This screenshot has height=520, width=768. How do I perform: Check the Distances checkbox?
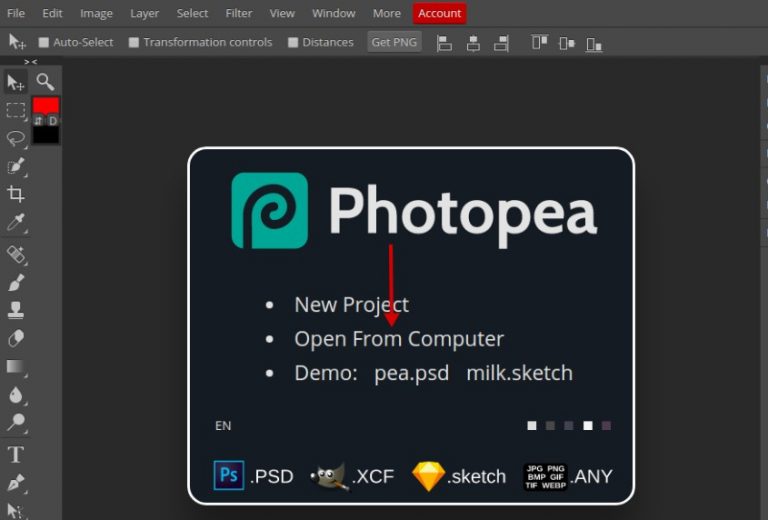tap(293, 42)
